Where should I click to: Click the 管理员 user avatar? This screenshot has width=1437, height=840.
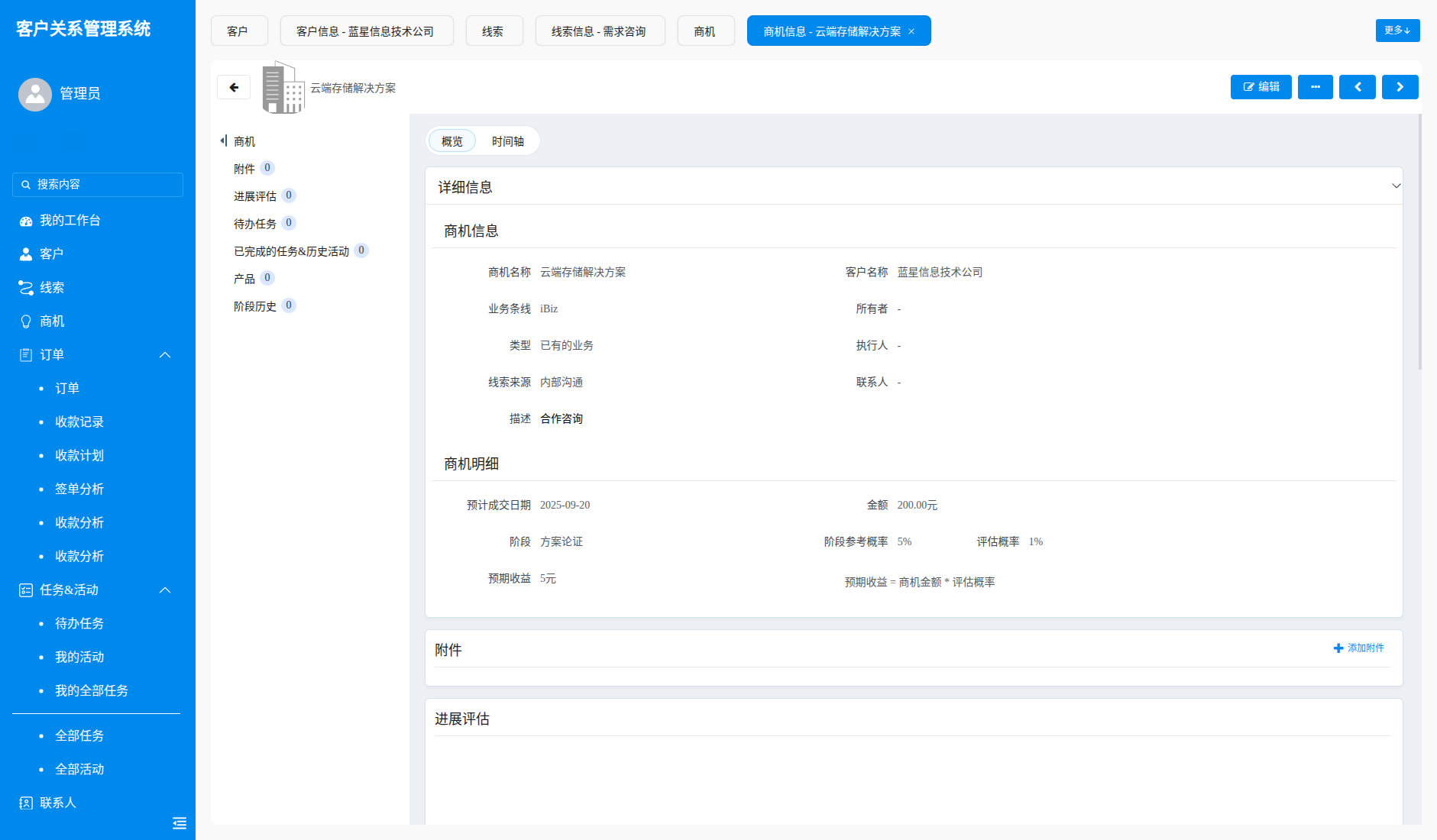(x=35, y=94)
